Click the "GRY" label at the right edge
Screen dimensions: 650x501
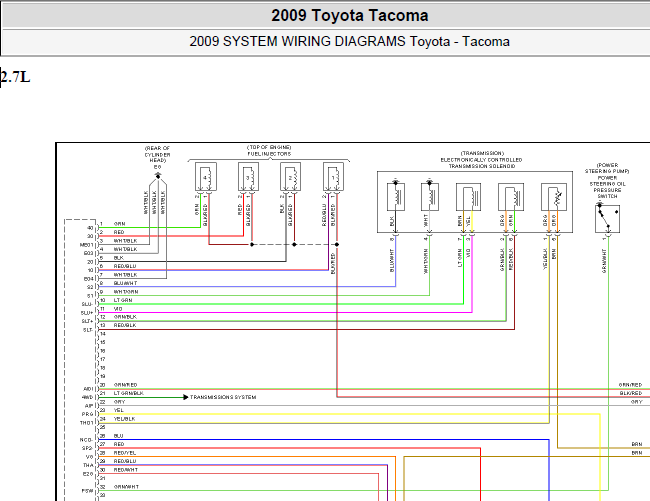(636, 402)
